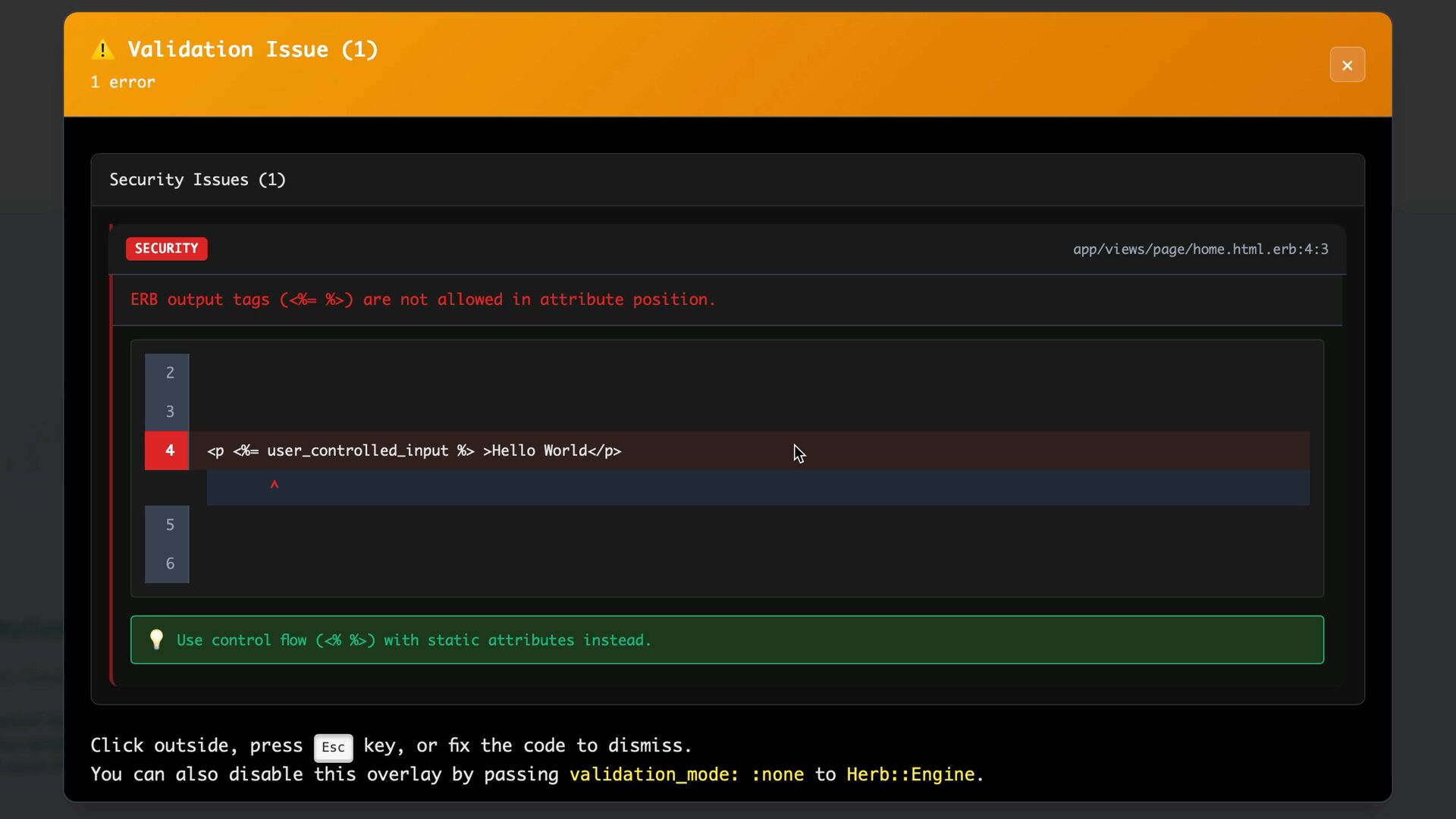1456x819 pixels.
Task: Open file path app/views/page/home.html.erb:4:3
Action: point(1200,249)
